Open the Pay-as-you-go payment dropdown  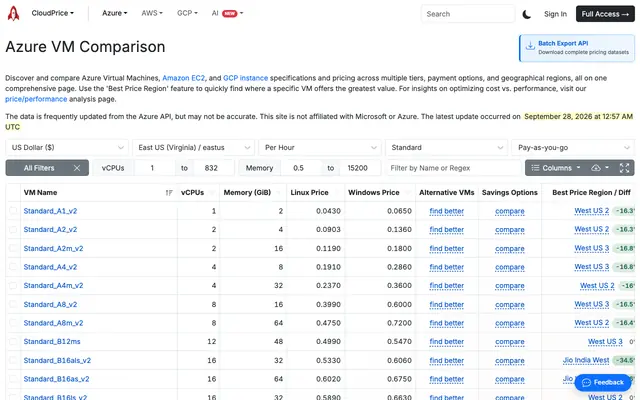[x=573, y=147]
